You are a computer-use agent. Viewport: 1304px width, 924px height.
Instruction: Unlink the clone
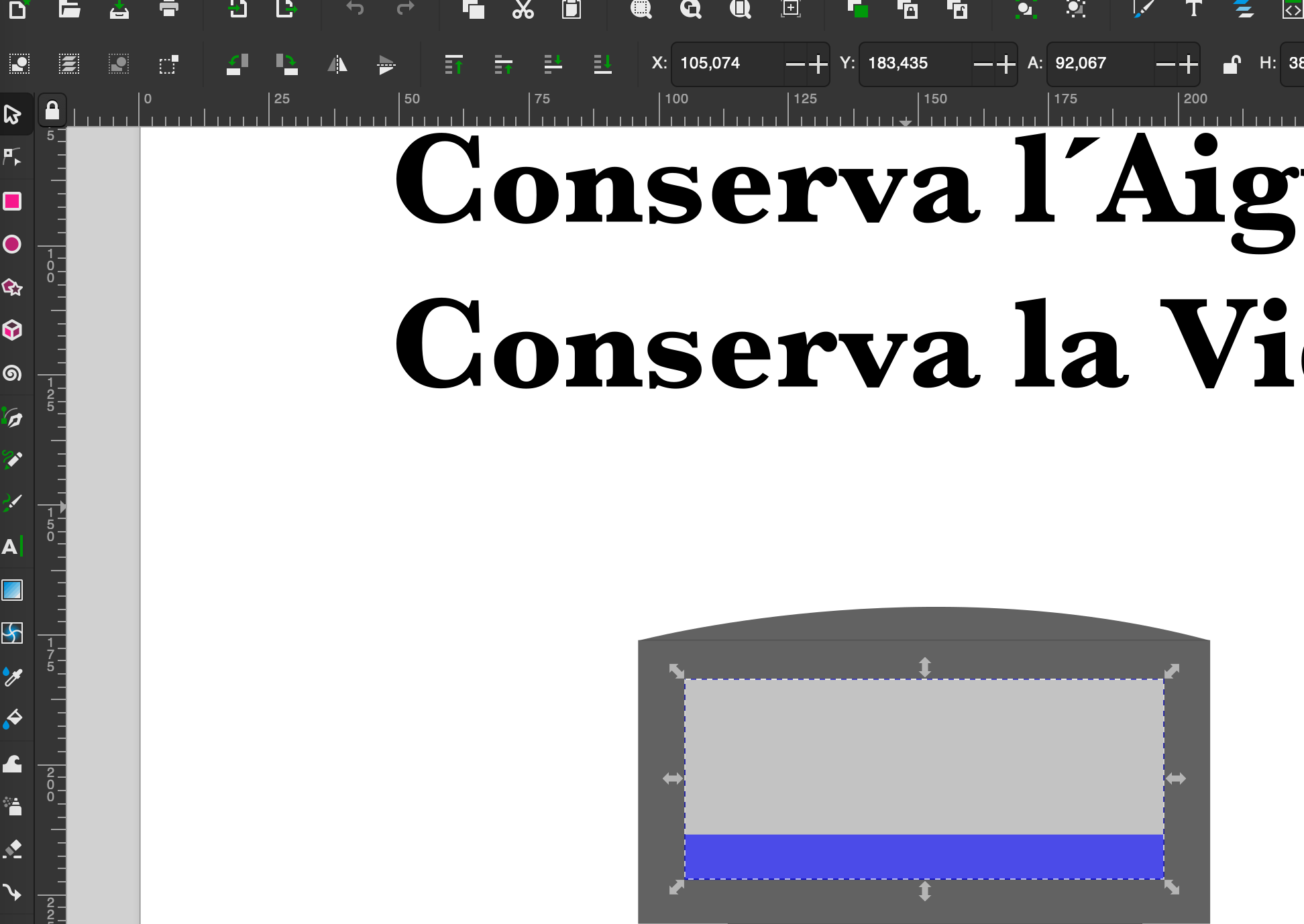click(x=958, y=9)
